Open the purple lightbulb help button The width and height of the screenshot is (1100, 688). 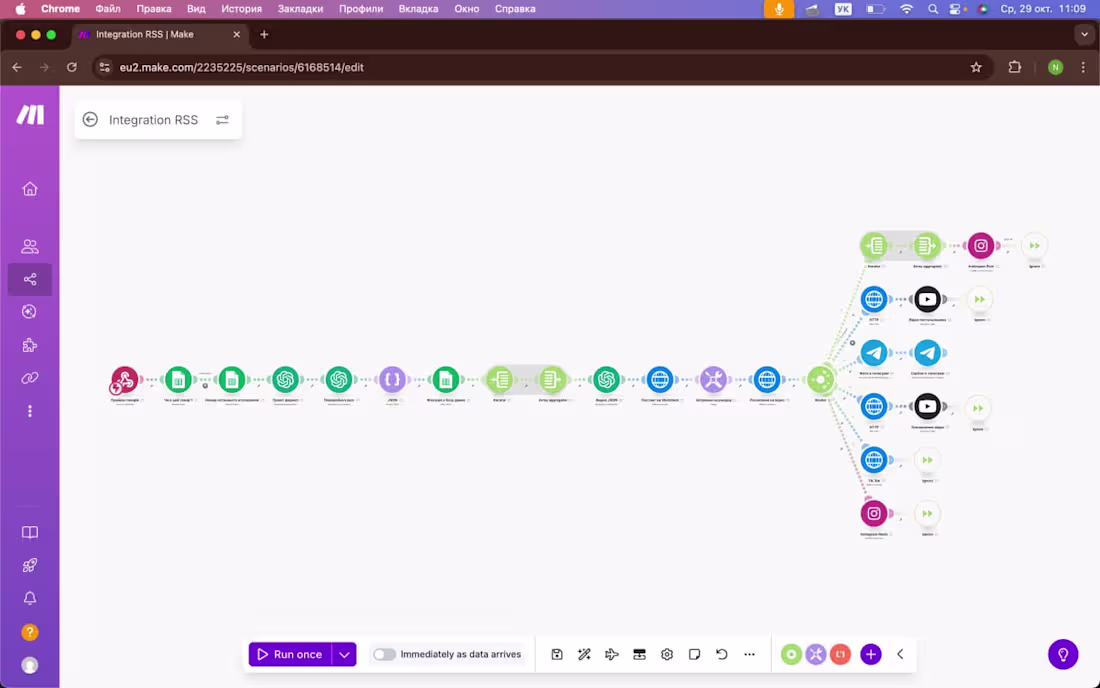pos(1063,654)
